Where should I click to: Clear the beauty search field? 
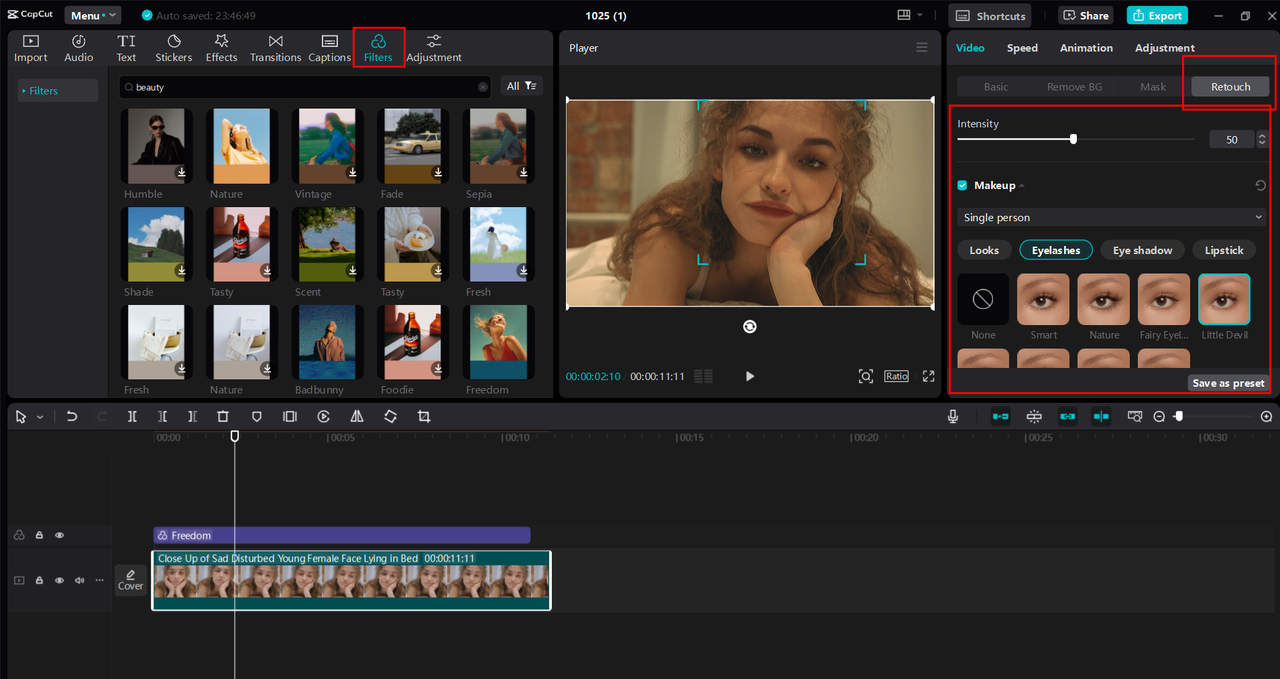[x=483, y=87]
